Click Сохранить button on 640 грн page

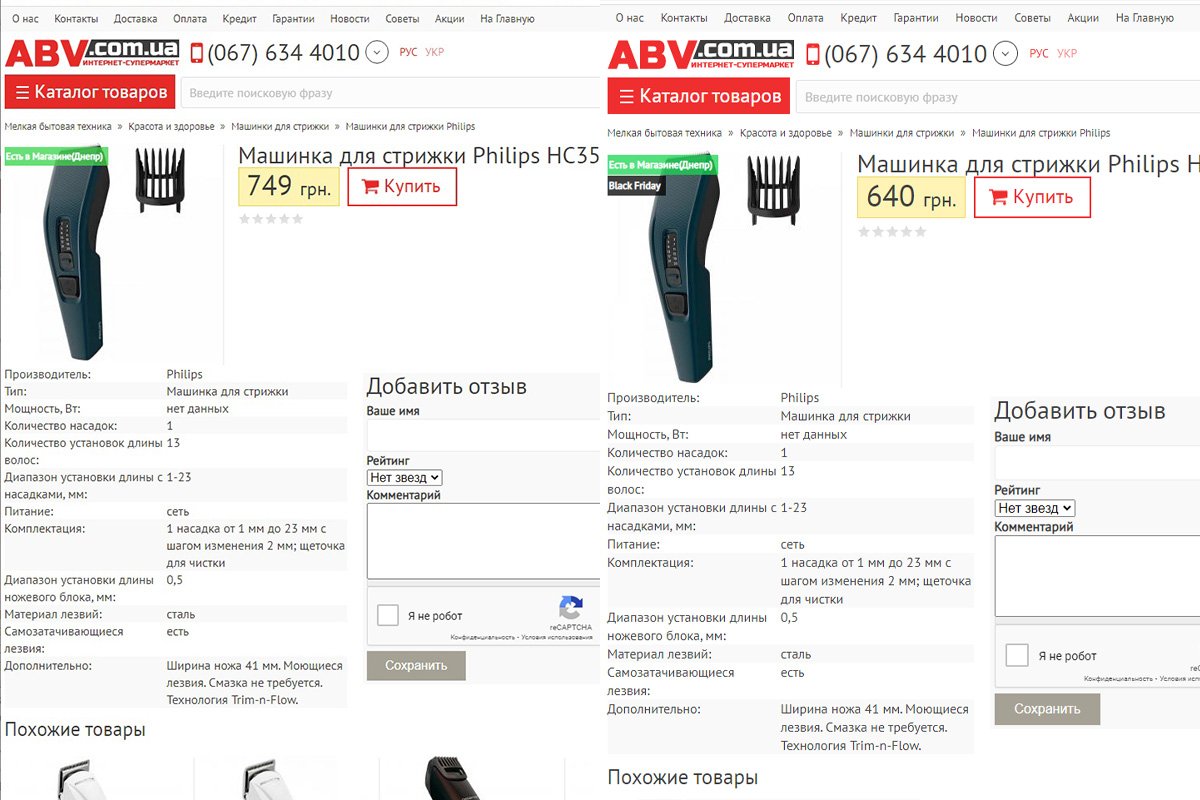[1047, 709]
